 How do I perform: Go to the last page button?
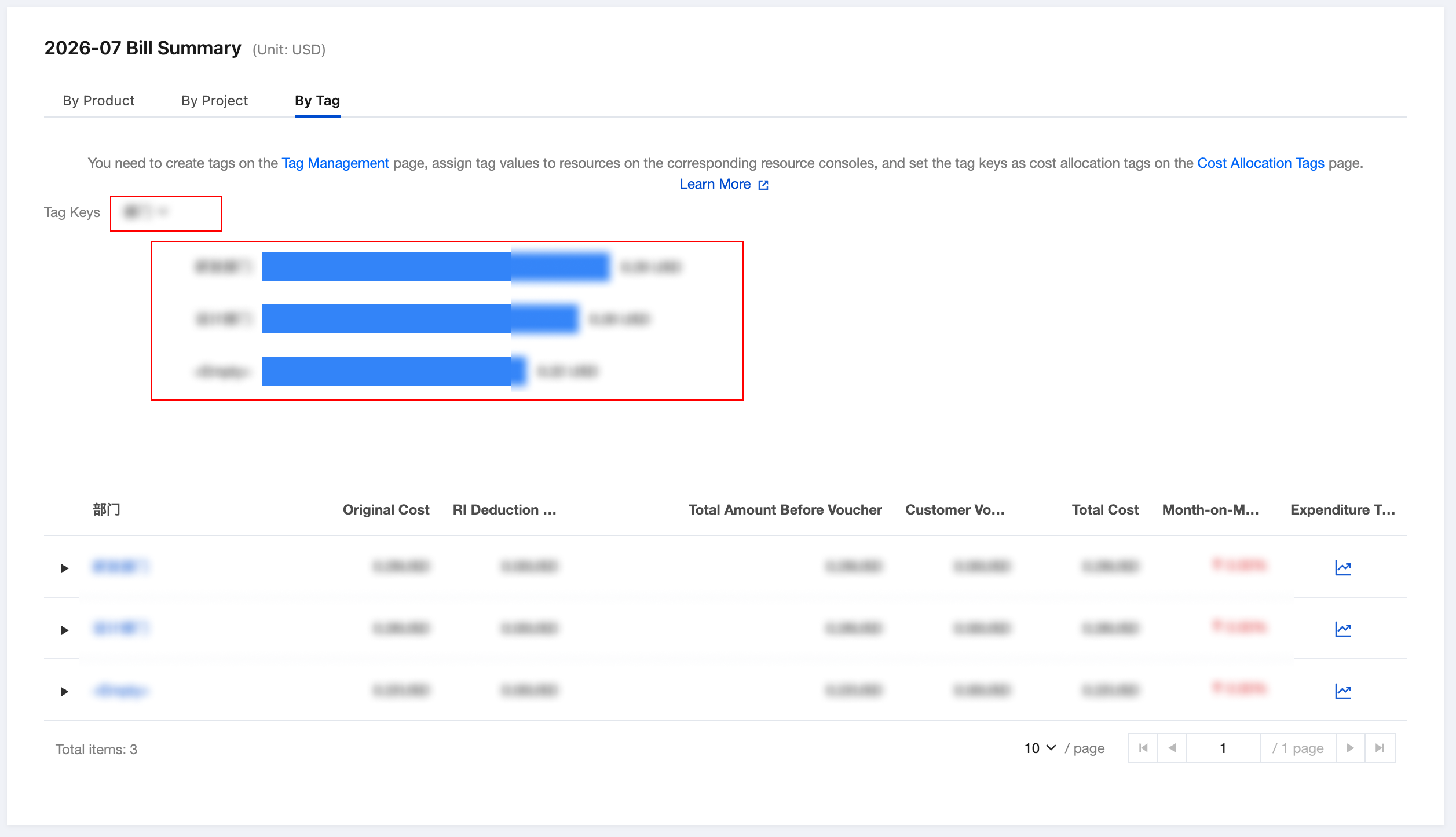tap(1380, 748)
